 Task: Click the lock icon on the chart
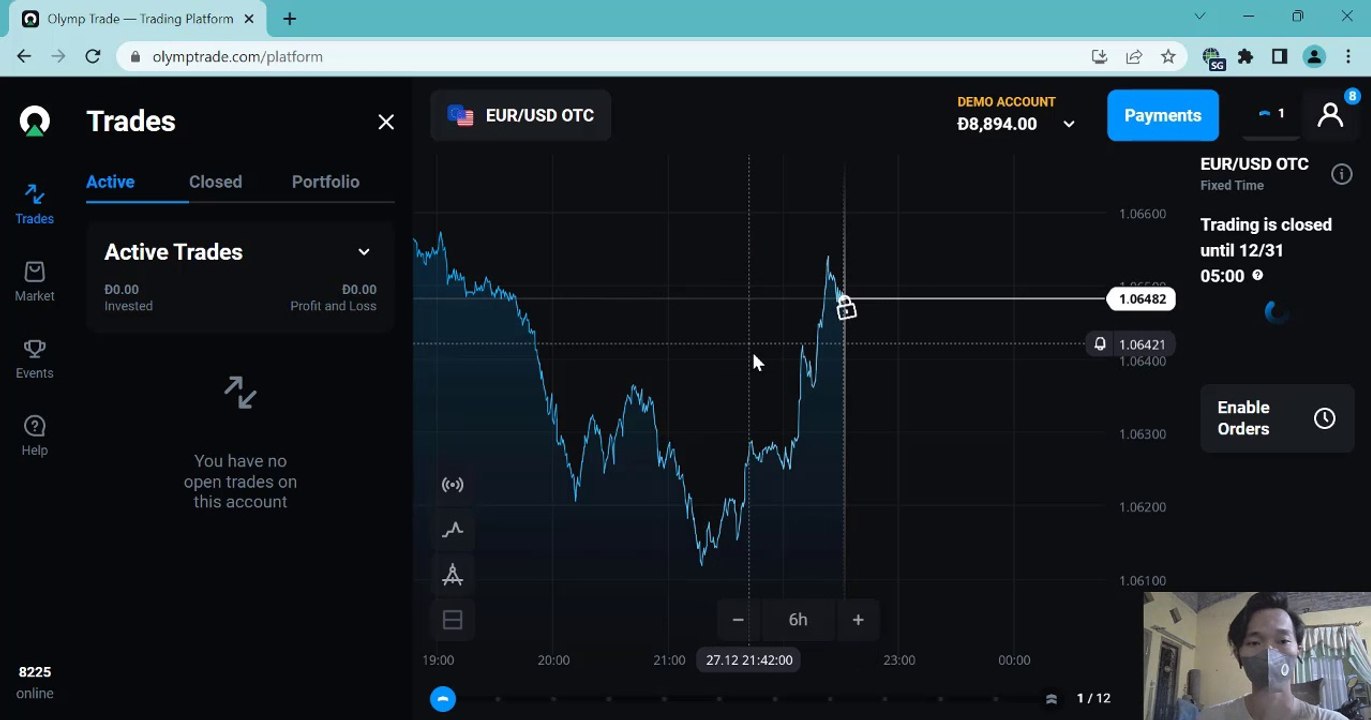tap(846, 308)
